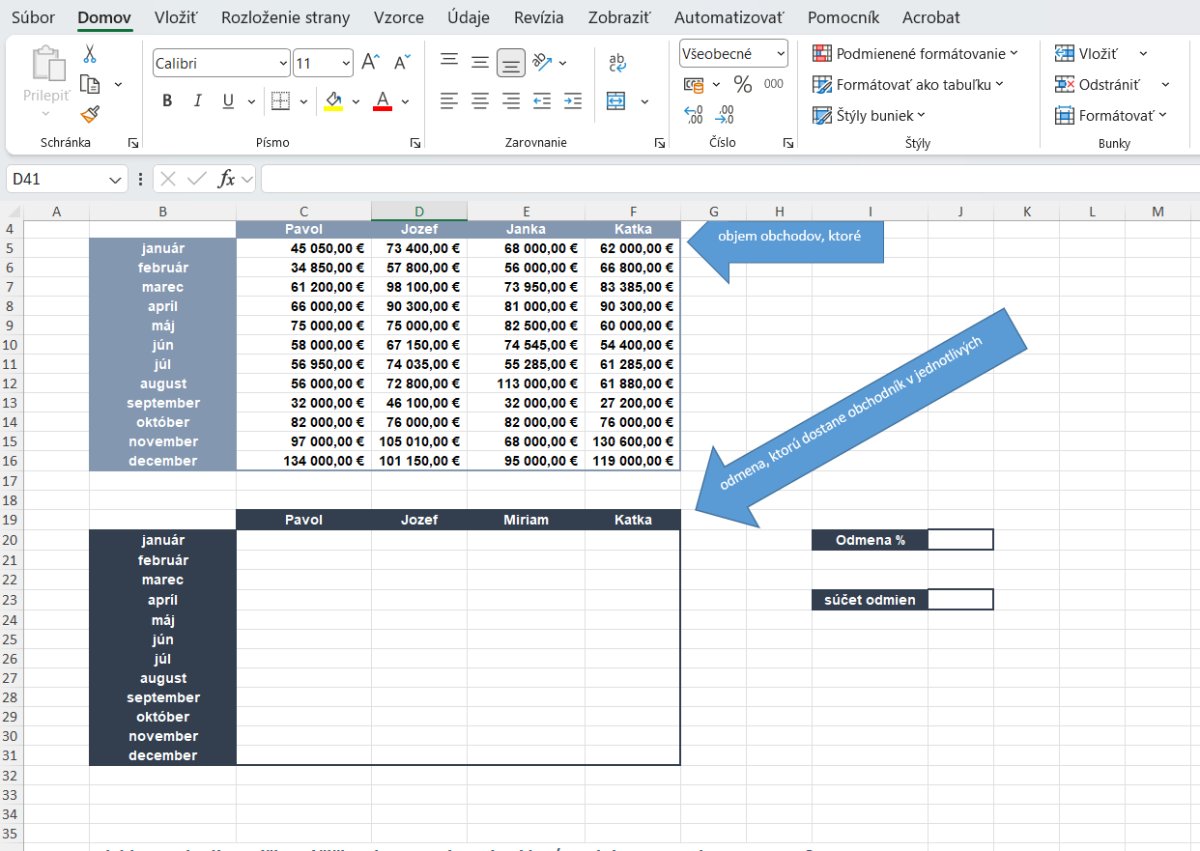The image size is (1200, 851).
Task: Center text horizontally in the cell
Action: 480,101
